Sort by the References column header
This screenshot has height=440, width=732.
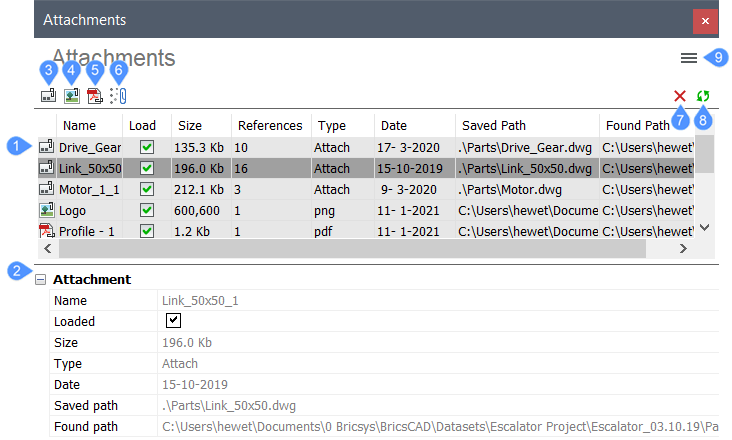pos(270,126)
